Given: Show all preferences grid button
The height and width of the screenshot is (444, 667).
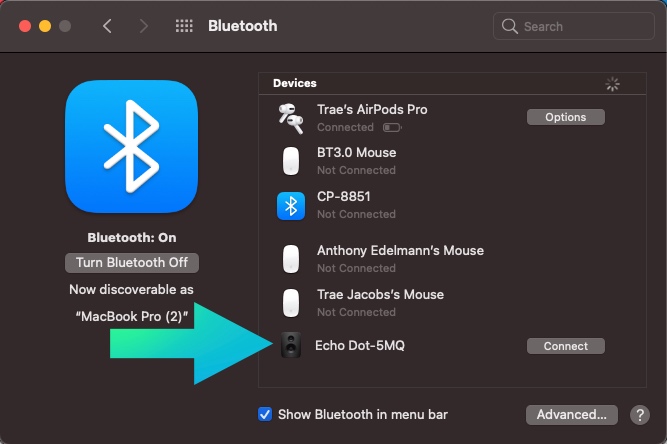Looking at the screenshot, I should tap(184, 26).
